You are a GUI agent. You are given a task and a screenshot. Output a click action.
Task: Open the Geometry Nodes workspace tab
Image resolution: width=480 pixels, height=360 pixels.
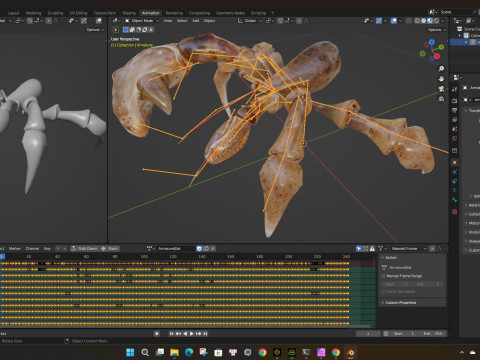click(x=230, y=13)
